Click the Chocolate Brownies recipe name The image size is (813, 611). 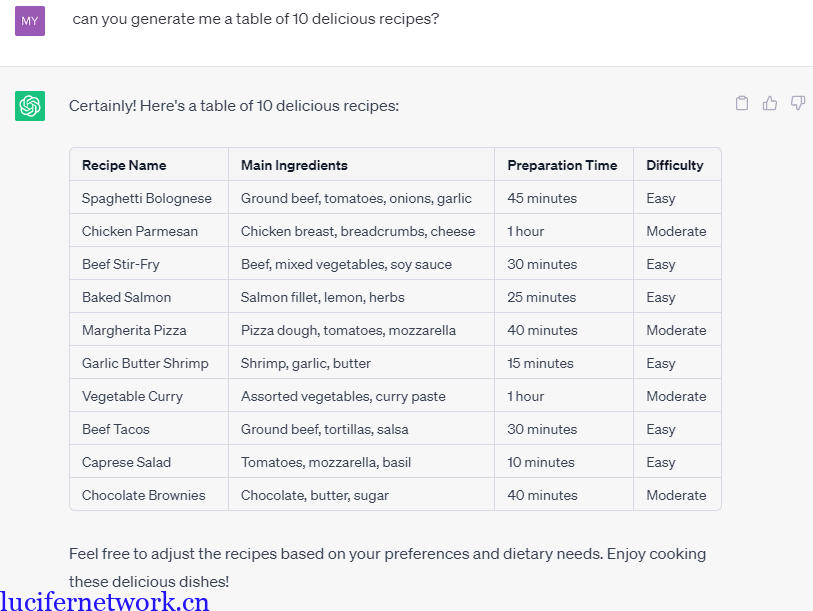[x=143, y=495]
